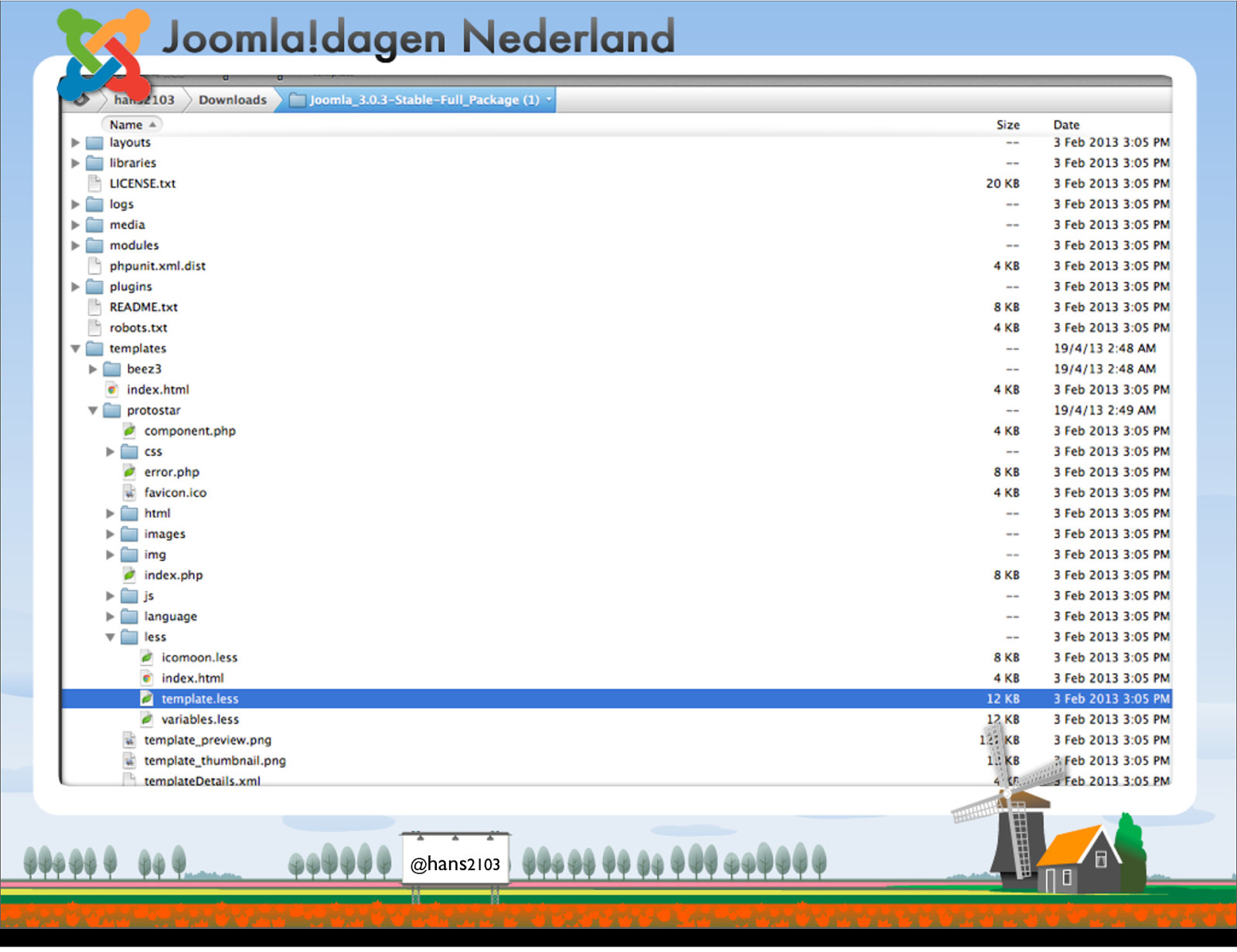
Task: Click the css folder icon
Action: click(x=129, y=452)
